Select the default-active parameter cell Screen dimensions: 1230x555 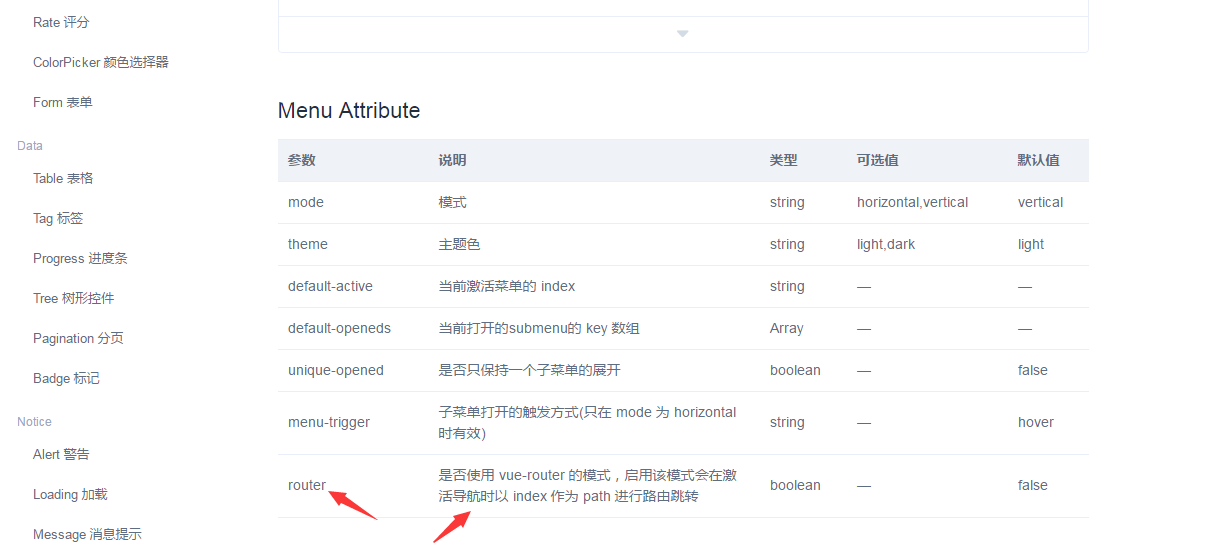point(330,286)
